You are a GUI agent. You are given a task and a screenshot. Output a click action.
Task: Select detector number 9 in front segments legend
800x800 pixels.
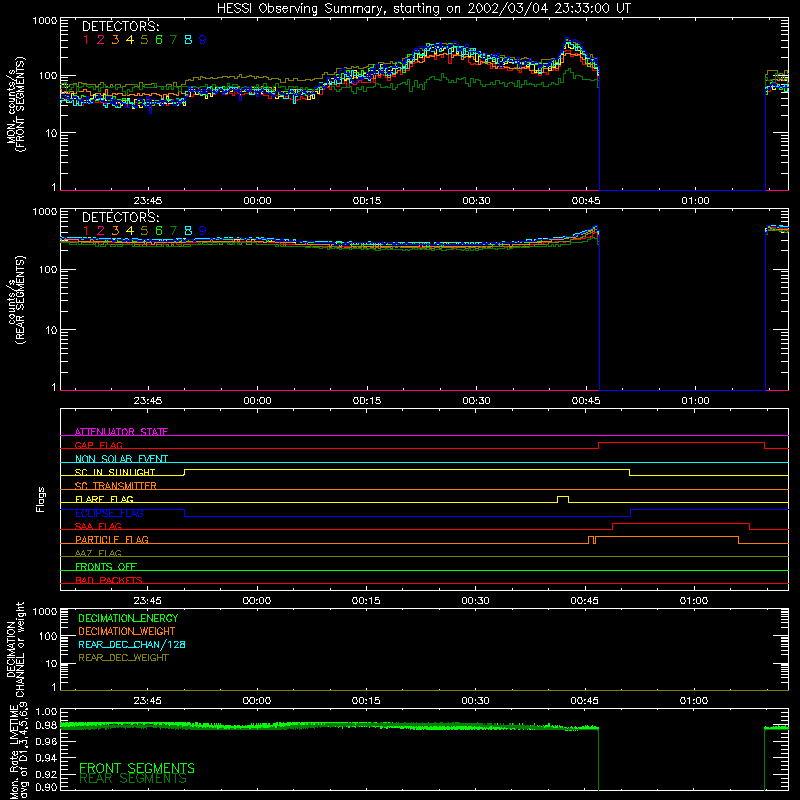point(203,39)
